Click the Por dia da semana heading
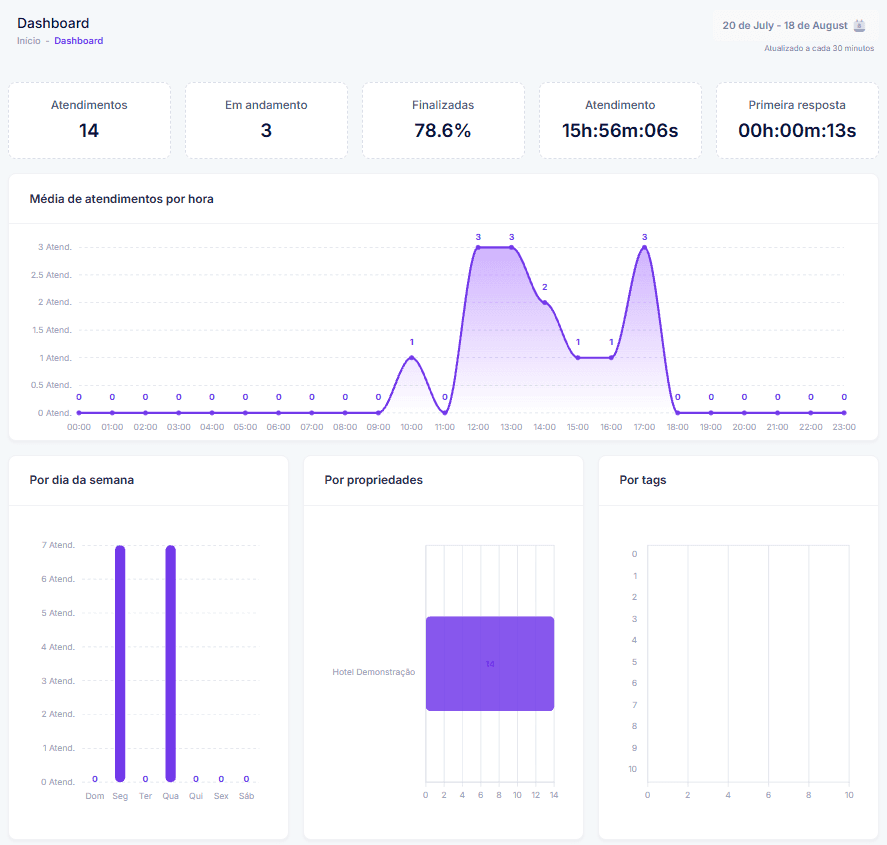The height and width of the screenshot is (845, 887). [x=82, y=480]
